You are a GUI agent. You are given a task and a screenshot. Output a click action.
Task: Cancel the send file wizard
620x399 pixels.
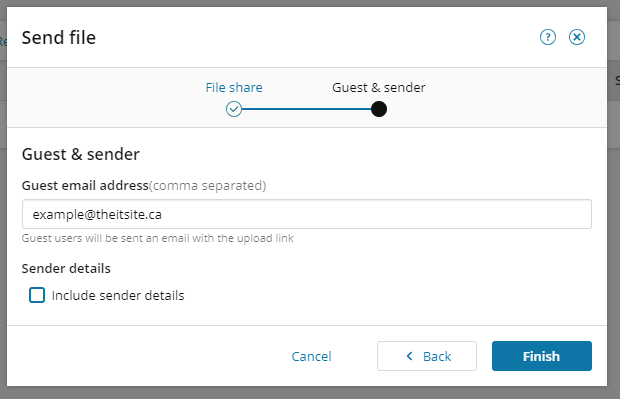312,356
